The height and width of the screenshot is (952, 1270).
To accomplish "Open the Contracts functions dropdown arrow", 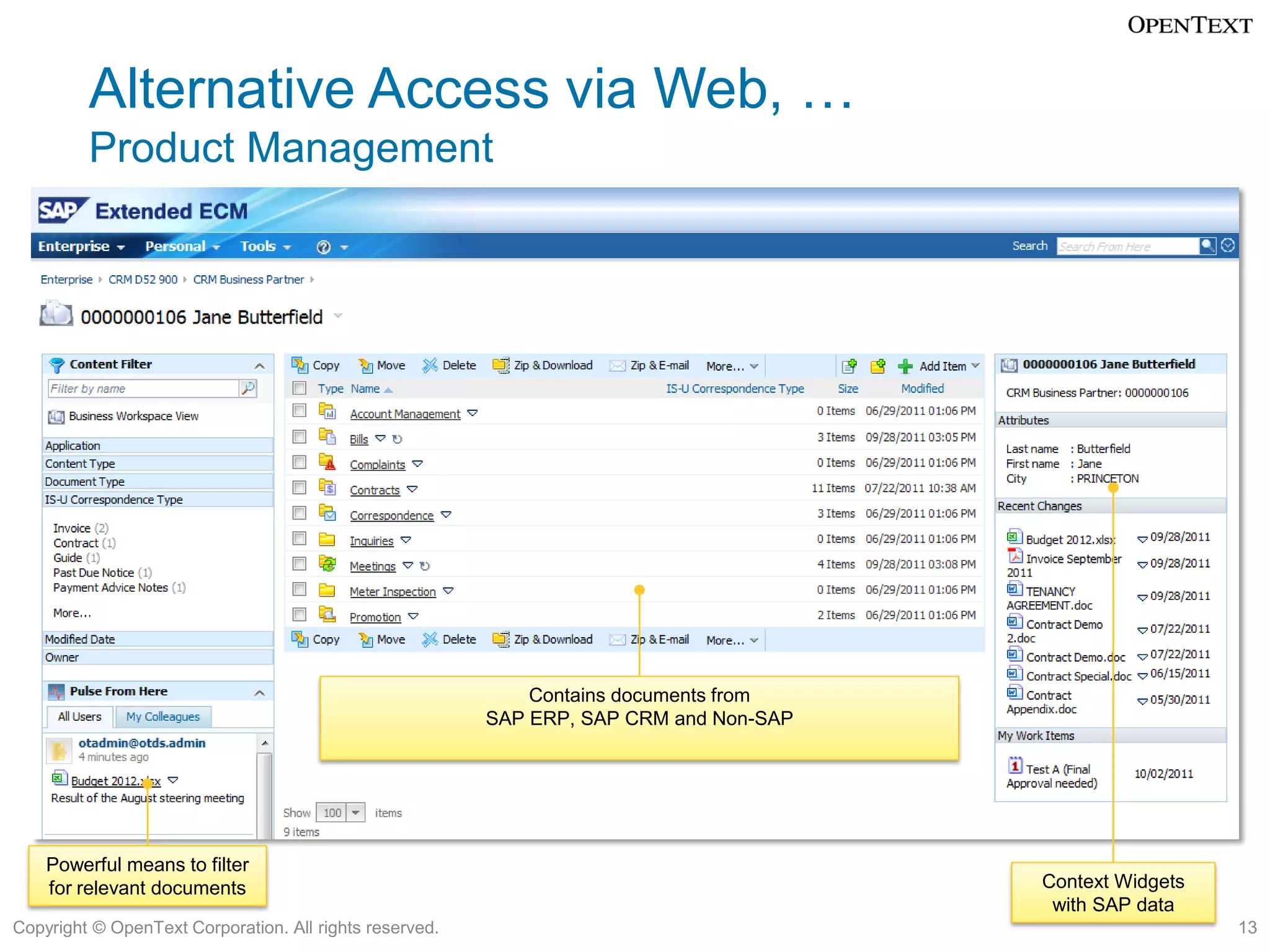I will (412, 489).
